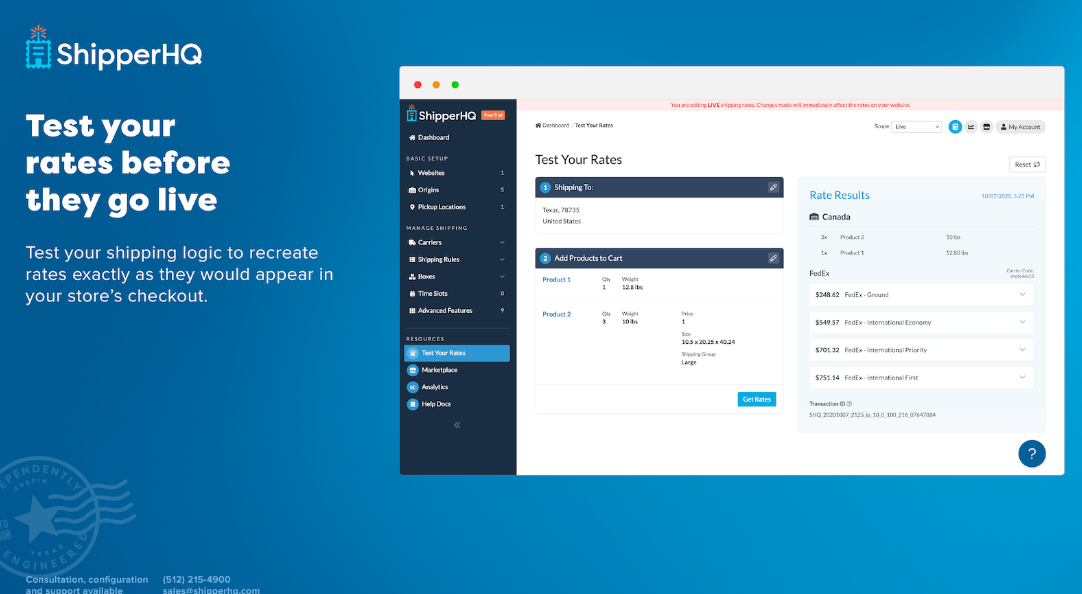Edit the Shipping To section pencil icon
Image resolution: width=1082 pixels, height=594 pixels.
click(x=774, y=187)
